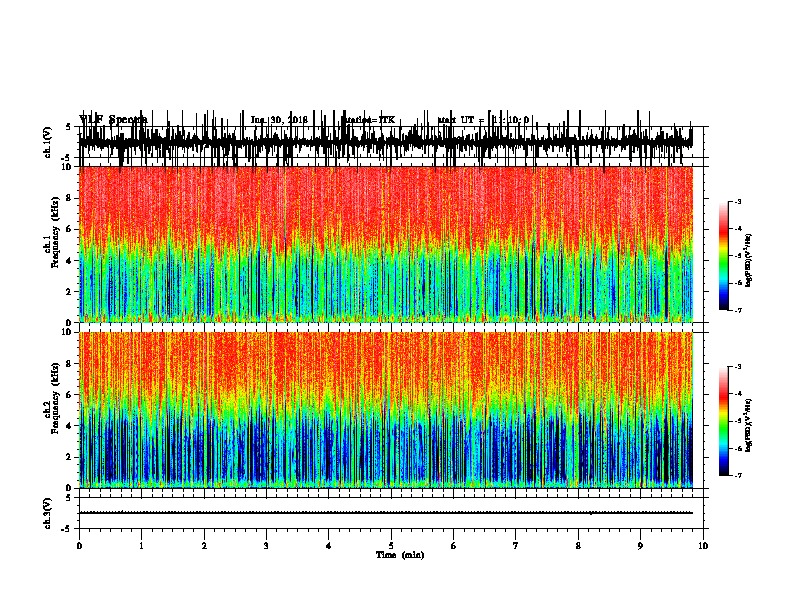Viewport: 792px width, 612px height.
Task: Click the ch.2 colorbar log(PSD) label
Action: pos(749,425)
